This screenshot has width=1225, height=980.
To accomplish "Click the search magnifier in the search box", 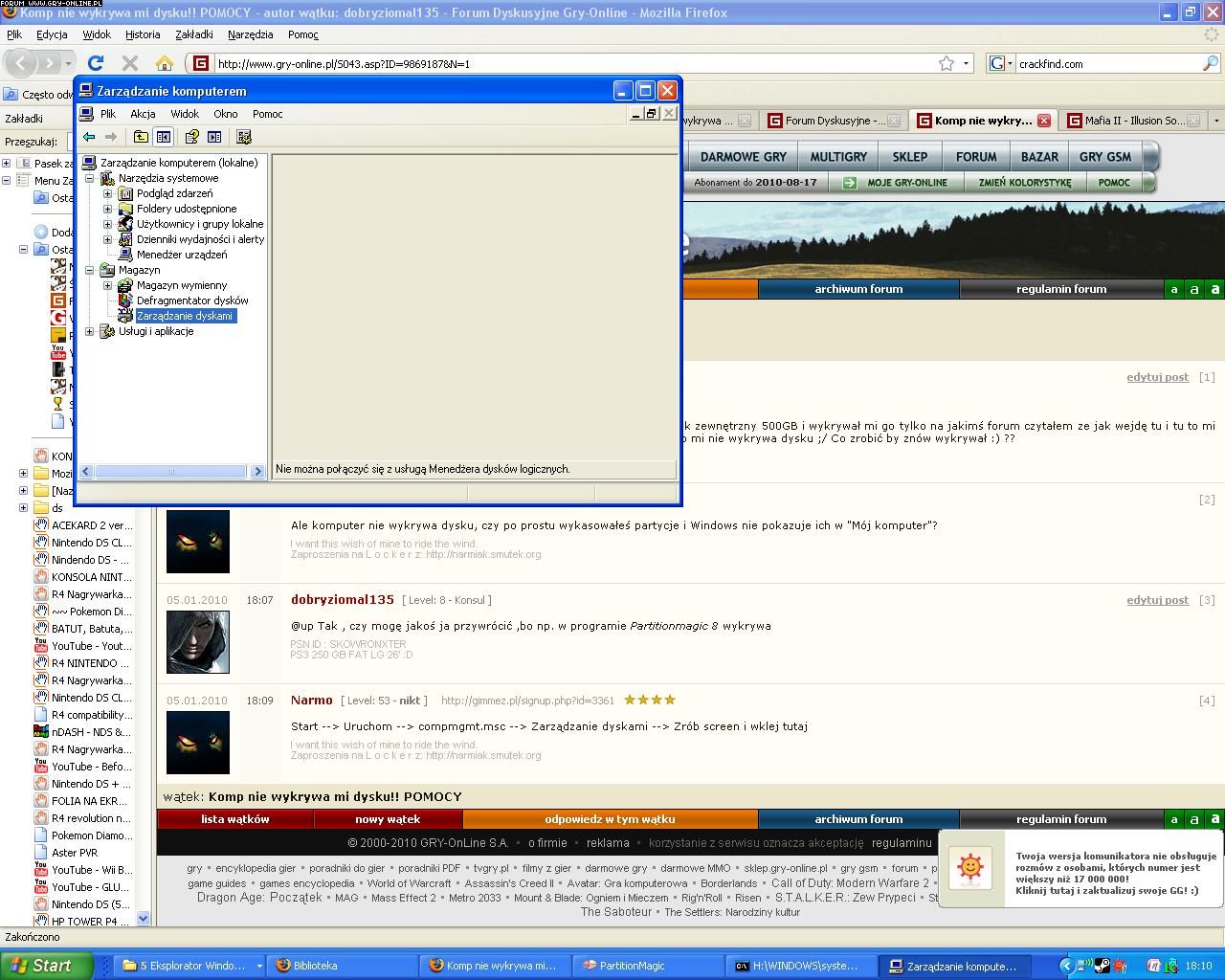I will tap(1210, 63).
